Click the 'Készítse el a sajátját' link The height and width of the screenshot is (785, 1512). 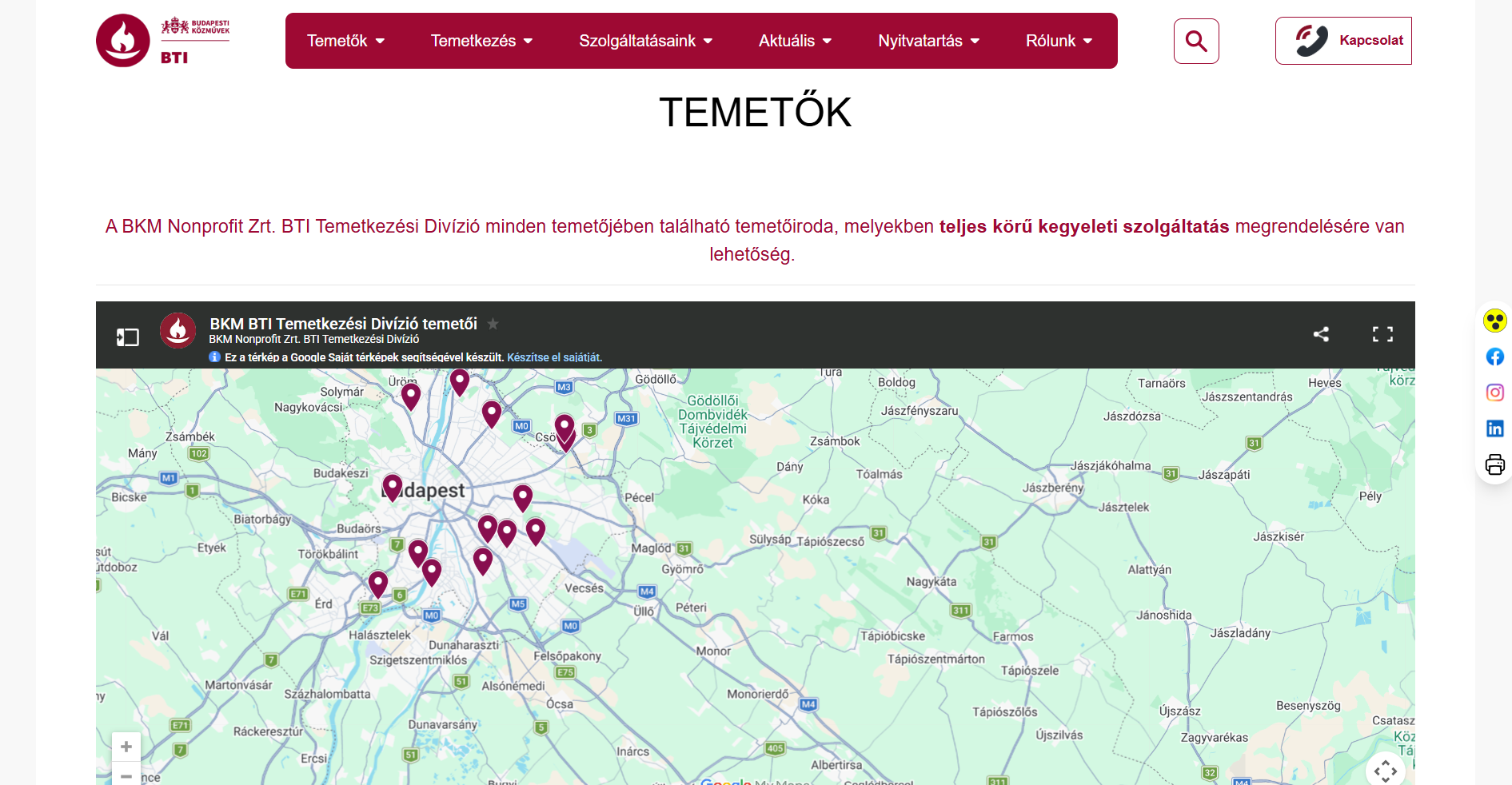click(x=554, y=357)
